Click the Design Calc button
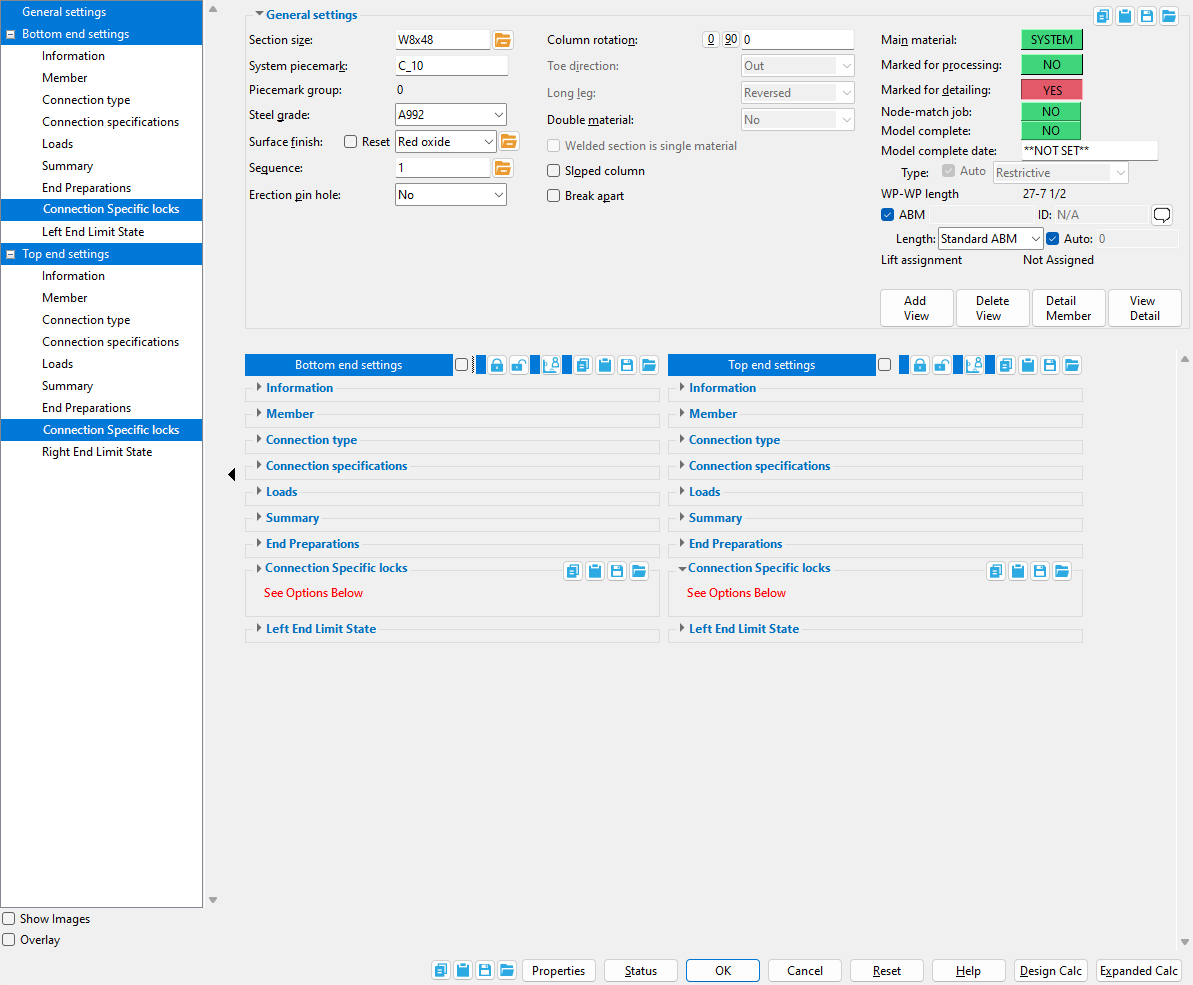 click(x=1051, y=971)
